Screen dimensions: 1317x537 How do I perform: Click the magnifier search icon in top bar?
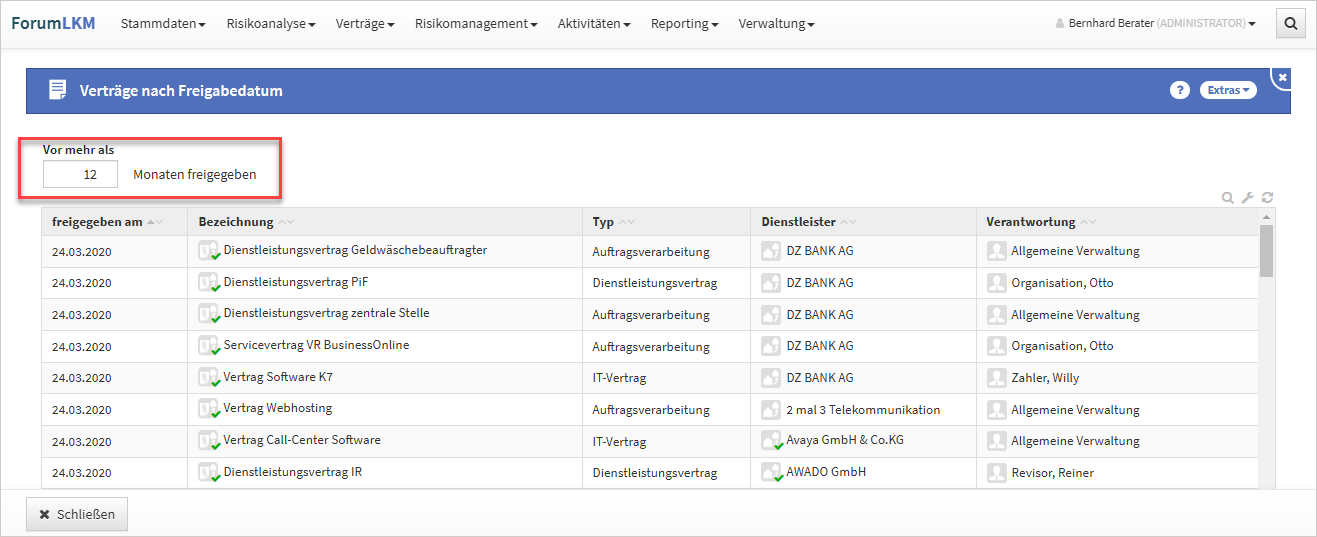[x=1291, y=24]
